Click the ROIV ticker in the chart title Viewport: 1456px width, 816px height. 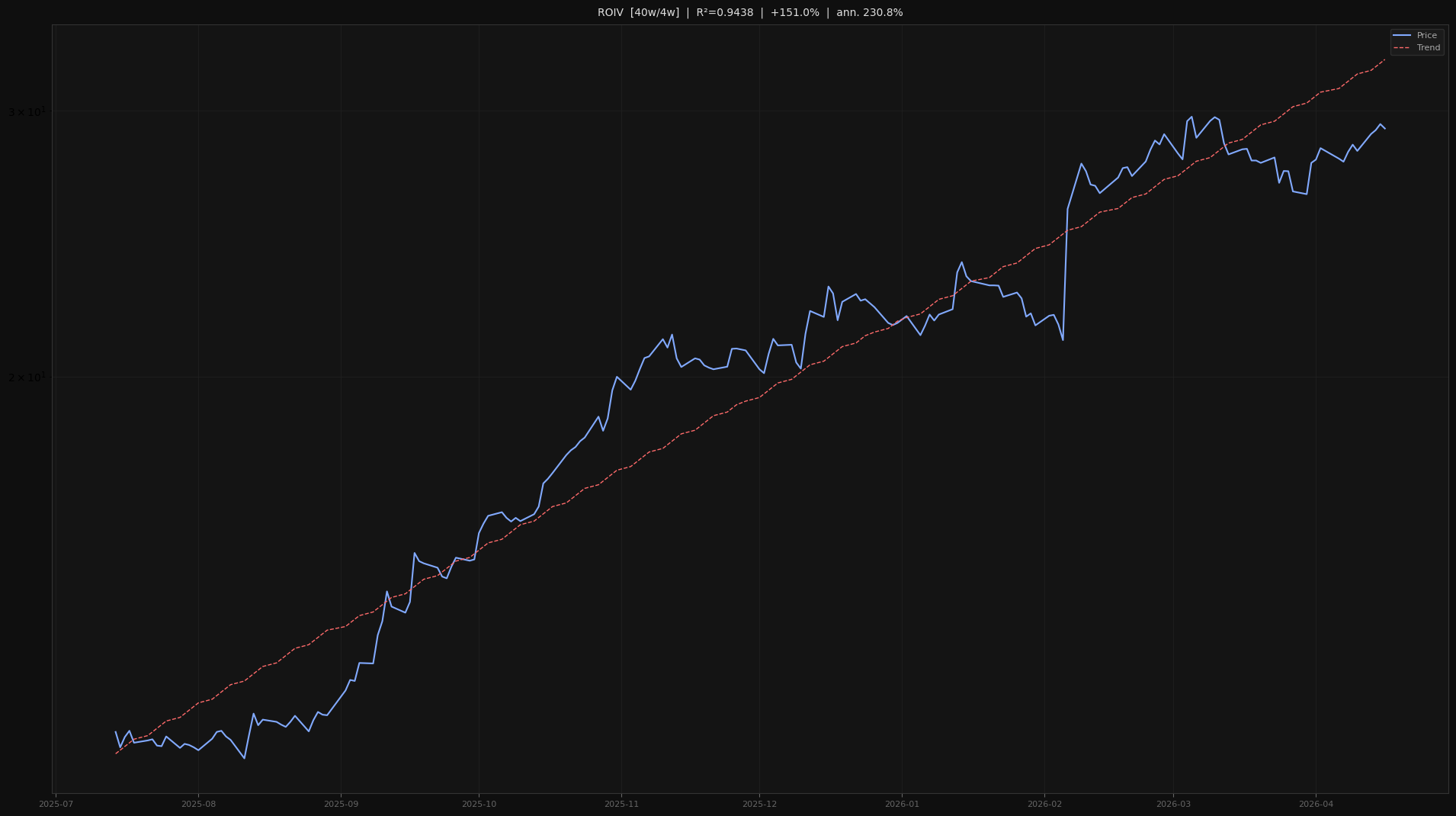(x=610, y=13)
